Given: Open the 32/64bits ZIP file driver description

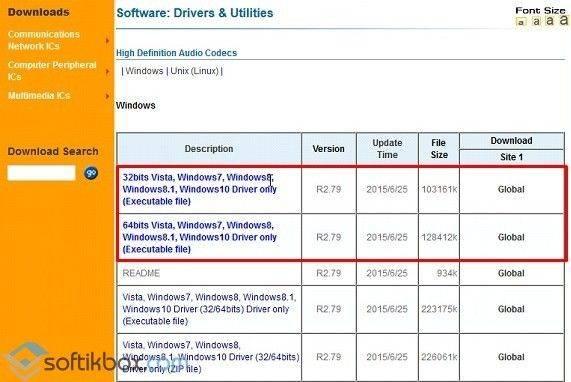Looking at the screenshot, I should coord(211,357).
